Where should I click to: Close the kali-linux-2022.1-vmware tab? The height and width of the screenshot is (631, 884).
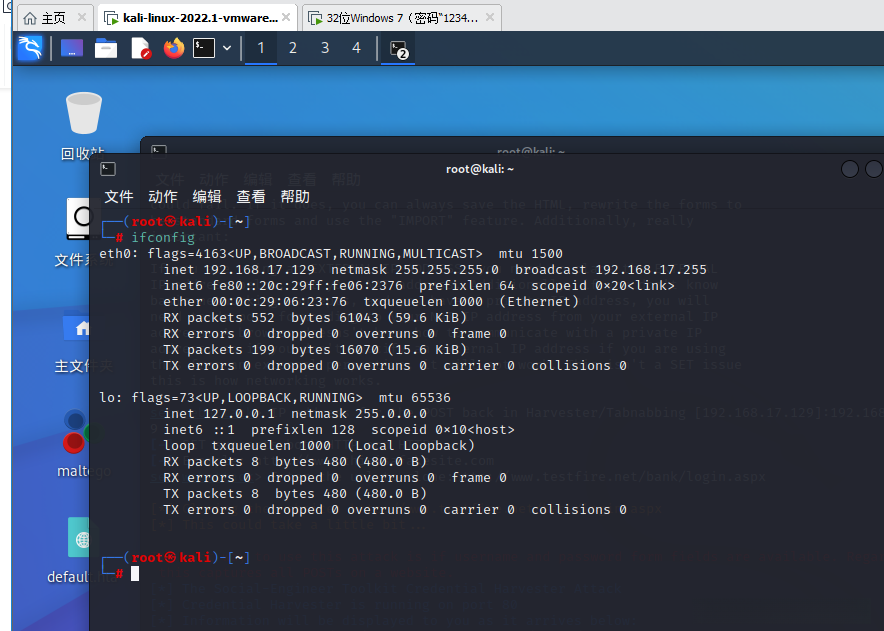coord(286,17)
